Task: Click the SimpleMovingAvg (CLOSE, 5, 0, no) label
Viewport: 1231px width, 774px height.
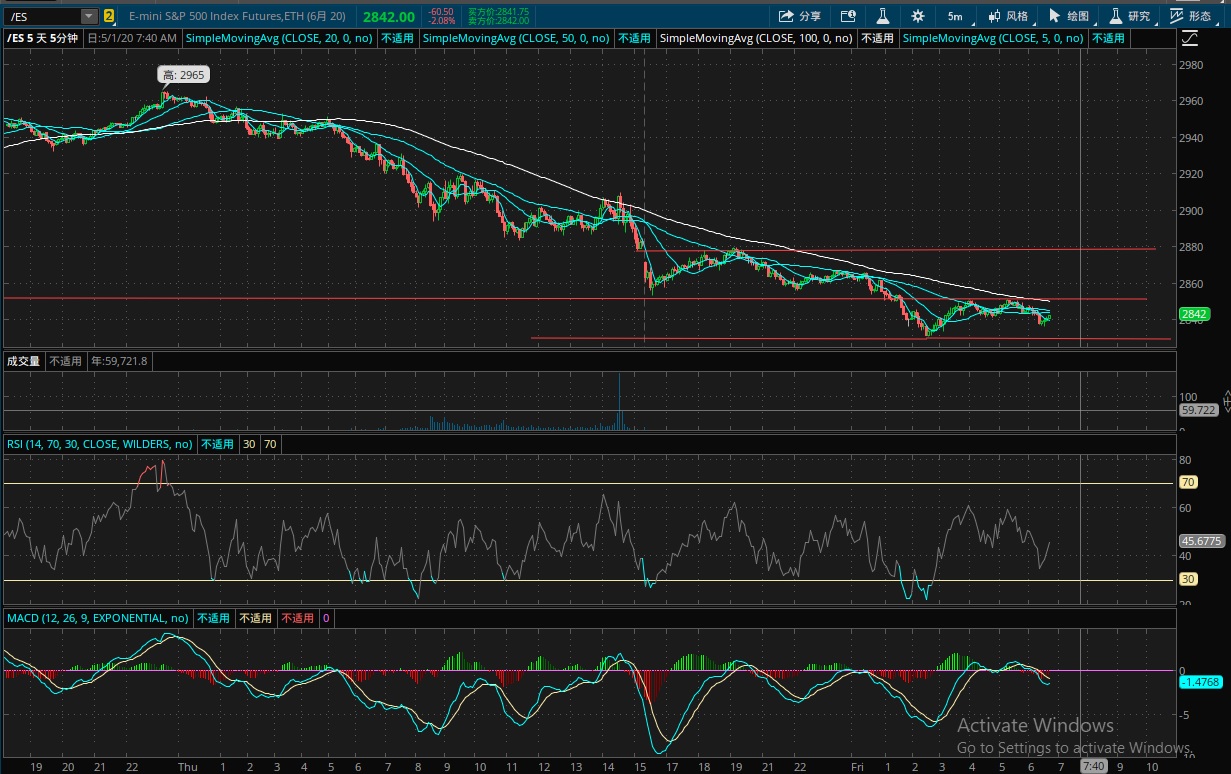Action: click(x=993, y=38)
